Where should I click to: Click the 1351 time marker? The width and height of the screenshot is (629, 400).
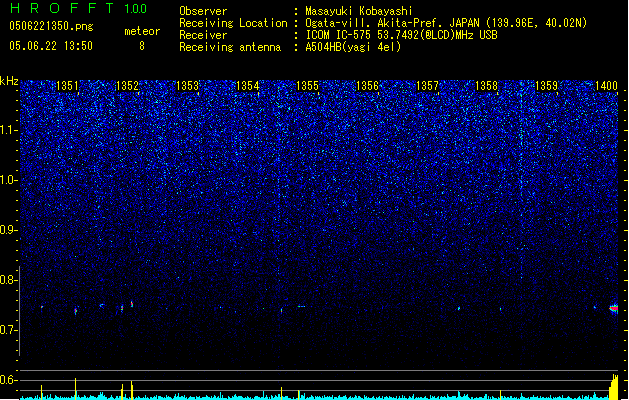click(x=67, y=86)
